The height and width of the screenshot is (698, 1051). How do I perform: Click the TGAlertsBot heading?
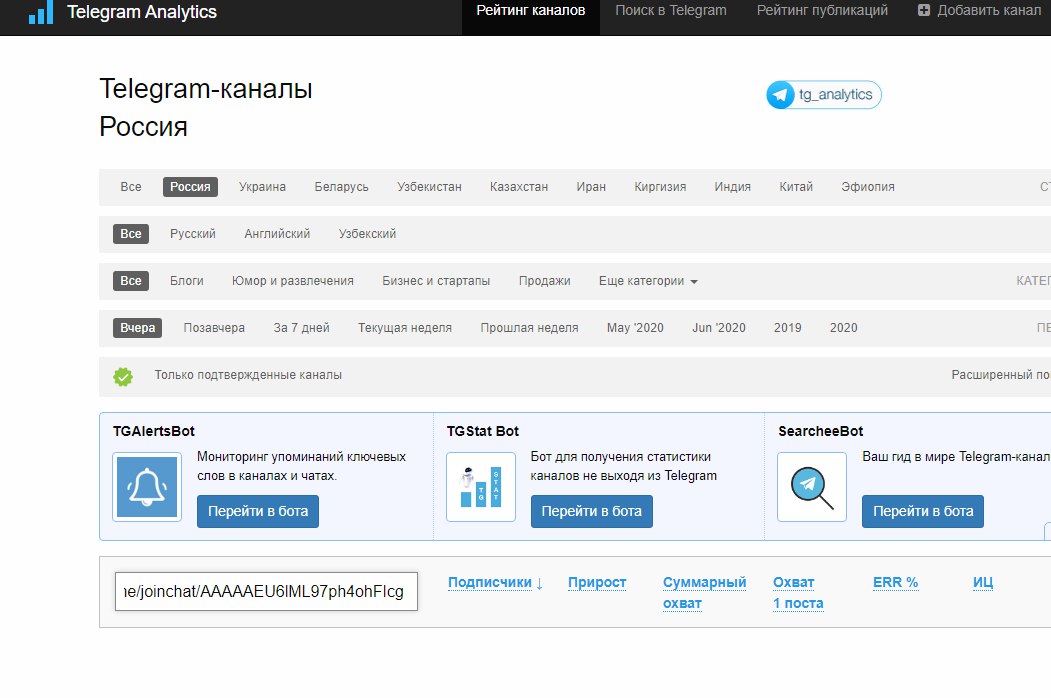coord(153,431)
